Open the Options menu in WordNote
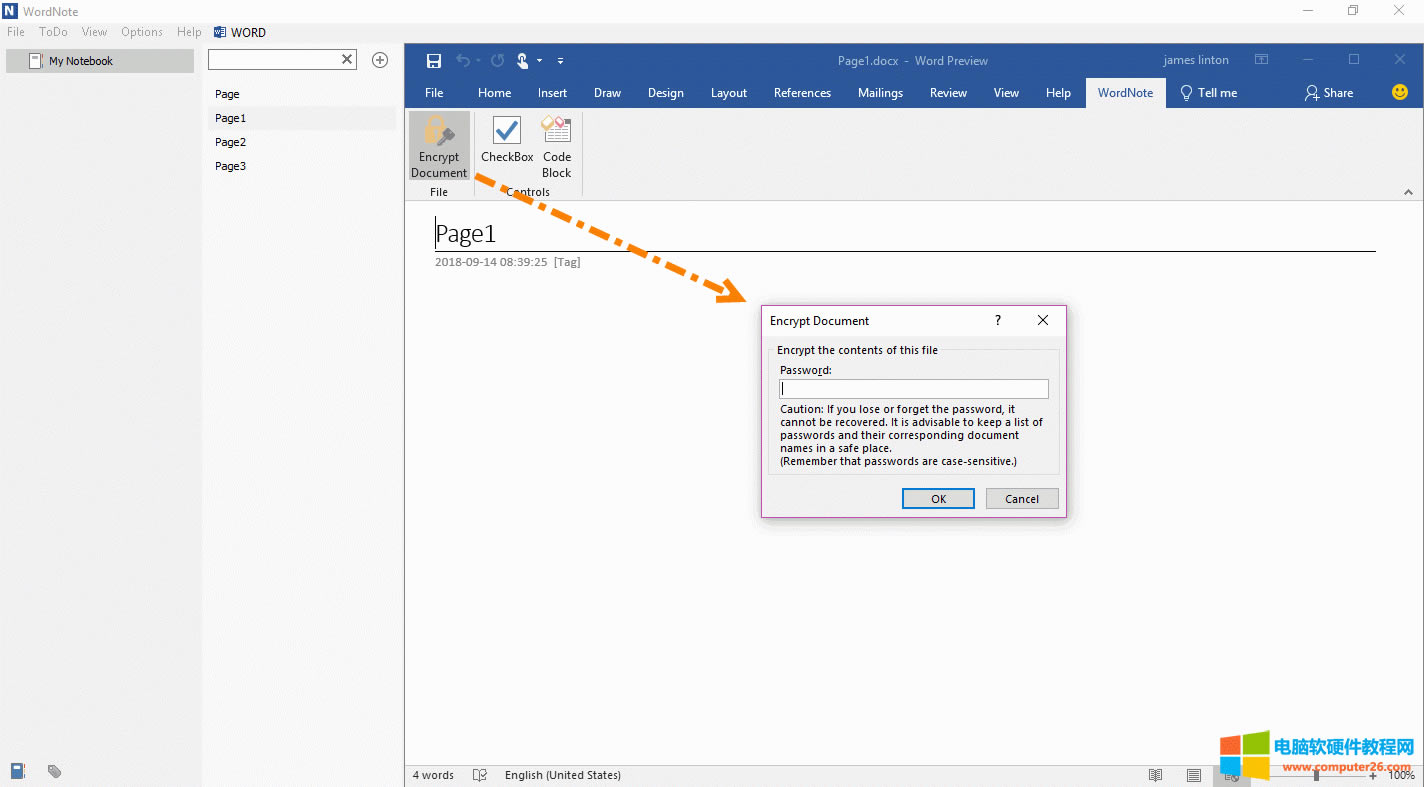The height and width of the screenshot is (787, 1424). 142,32
